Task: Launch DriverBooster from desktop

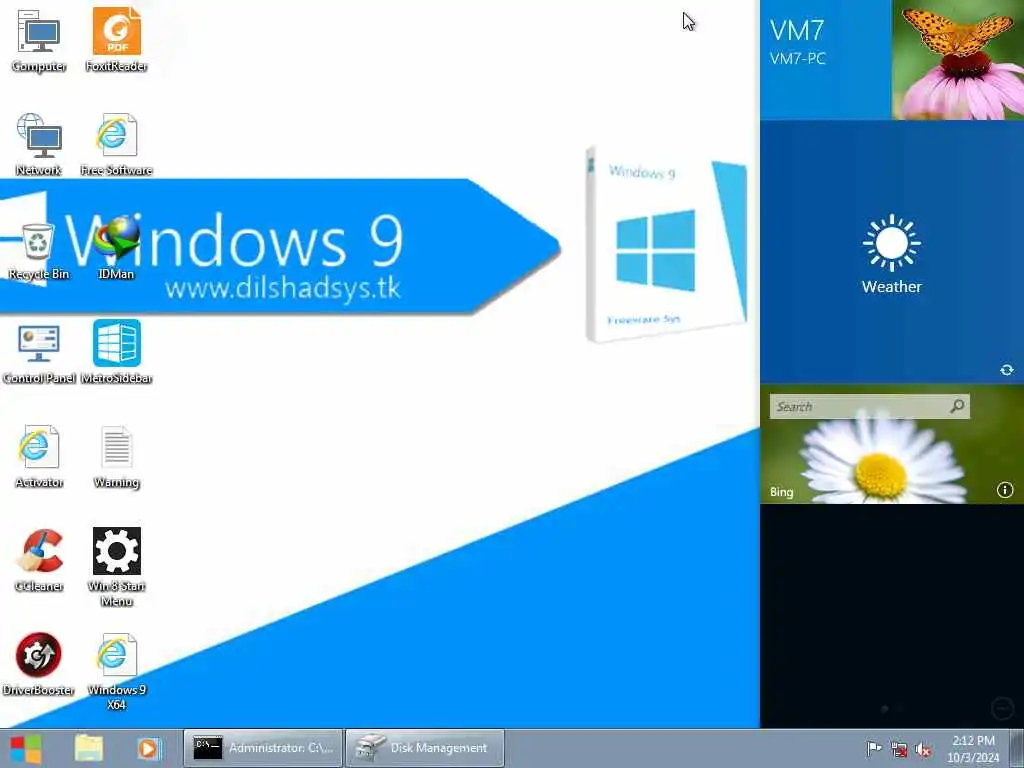Action: click(39, 664)
